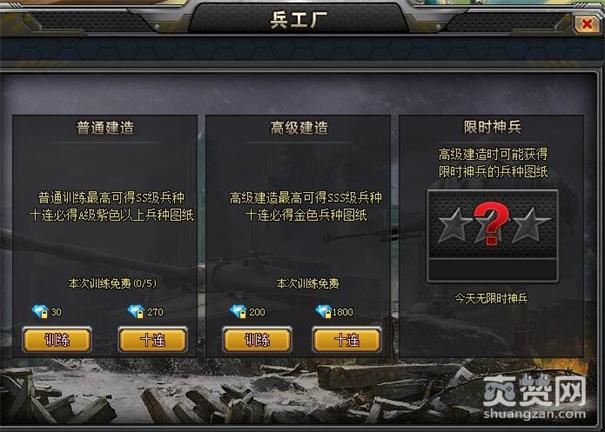Click the 兵工厂 title label
The height and width of the screenshot is (432, 605).
click(x=299, y=20)
